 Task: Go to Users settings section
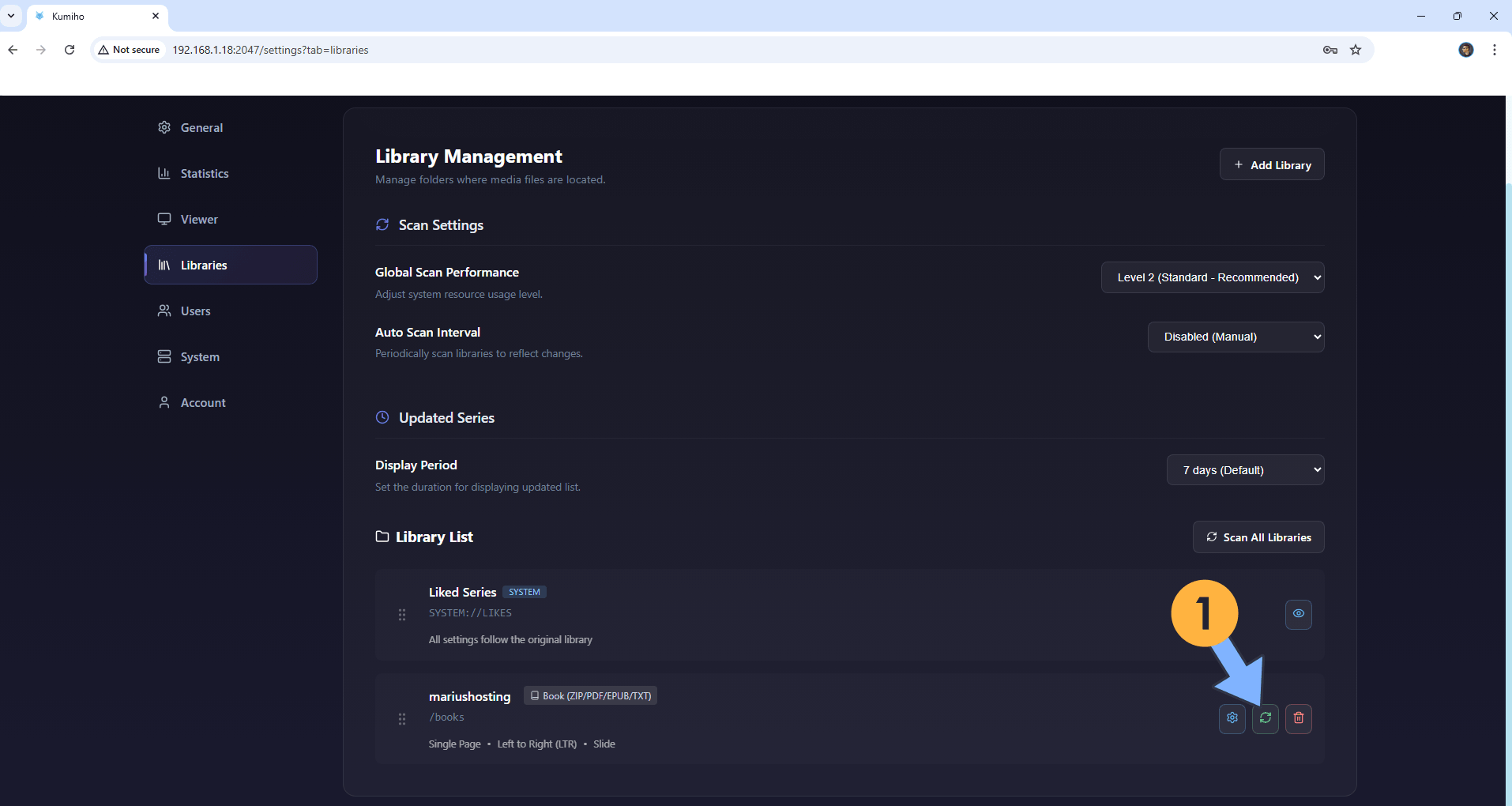[x=195, y=311]
